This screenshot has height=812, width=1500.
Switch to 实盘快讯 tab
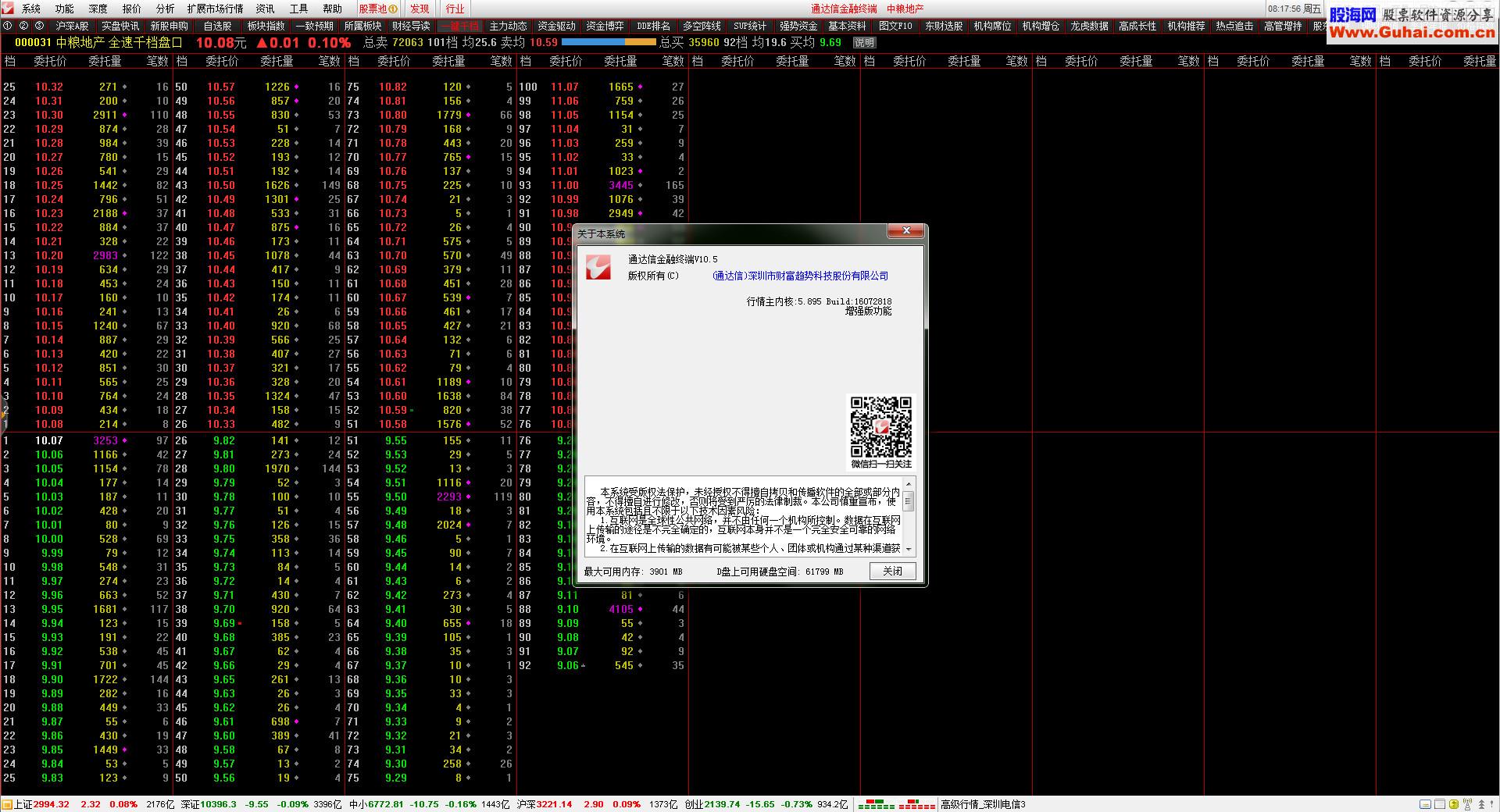[120, 26]
